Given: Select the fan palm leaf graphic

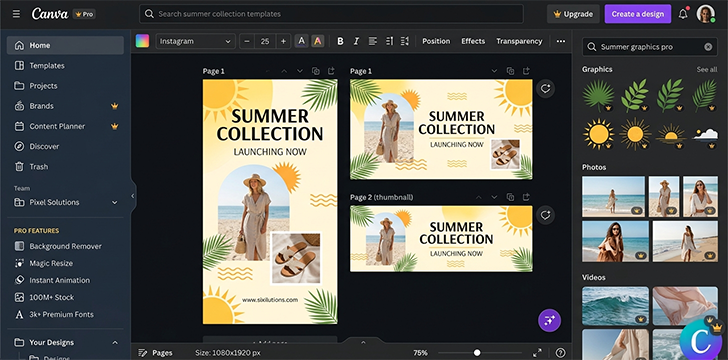Looking at the screenshot, I should pos(598,95).
